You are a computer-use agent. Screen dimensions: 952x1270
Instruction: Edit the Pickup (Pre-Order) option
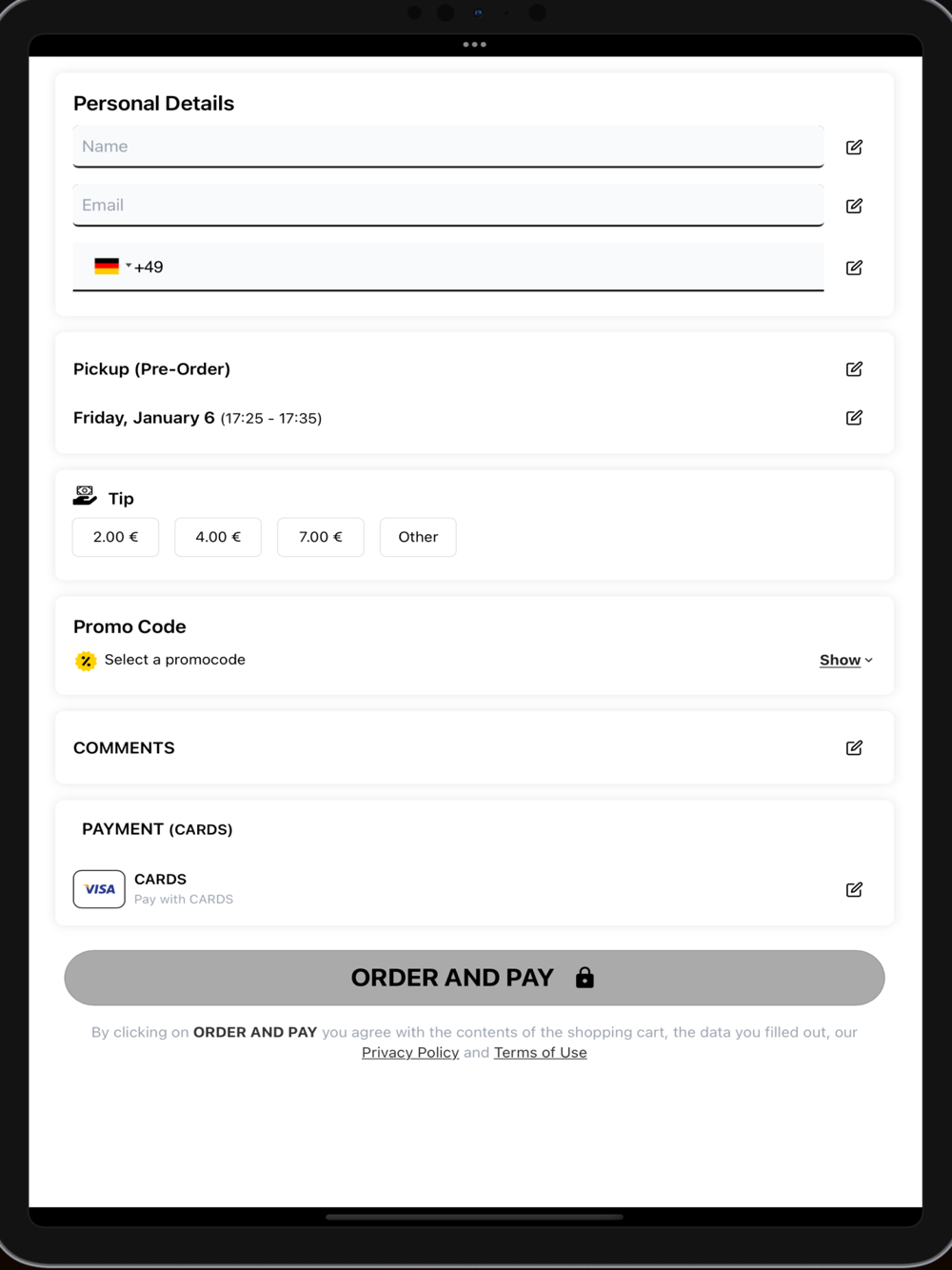854,368
